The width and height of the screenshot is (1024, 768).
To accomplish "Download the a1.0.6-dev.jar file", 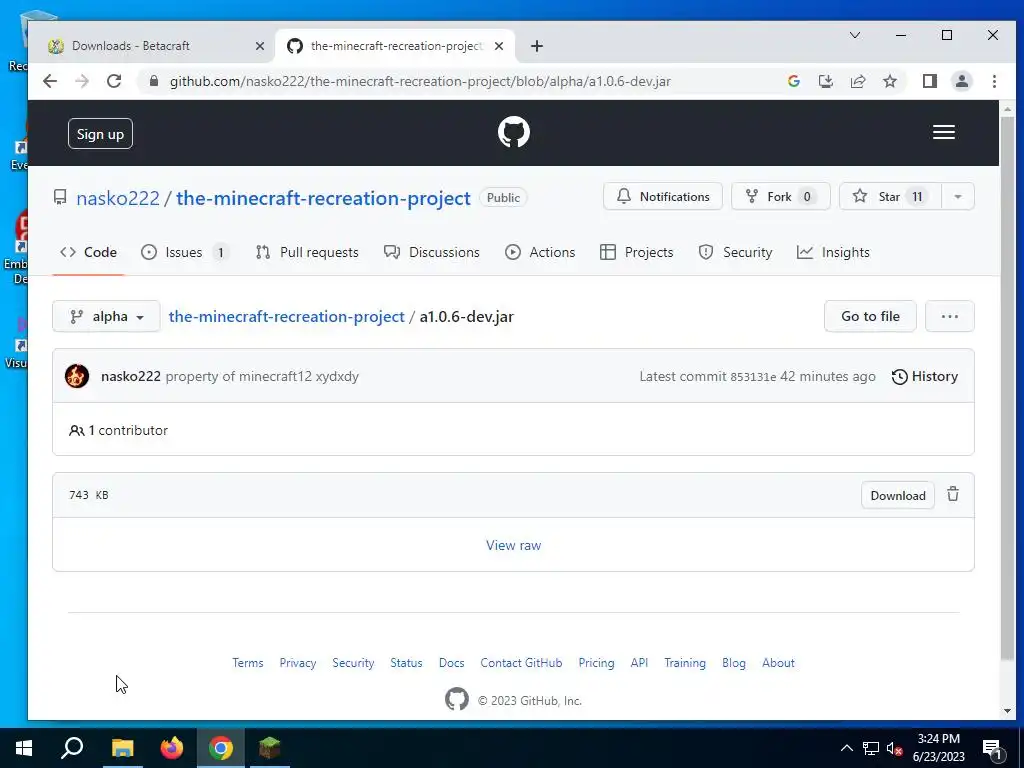I will (x=897, y=495).
